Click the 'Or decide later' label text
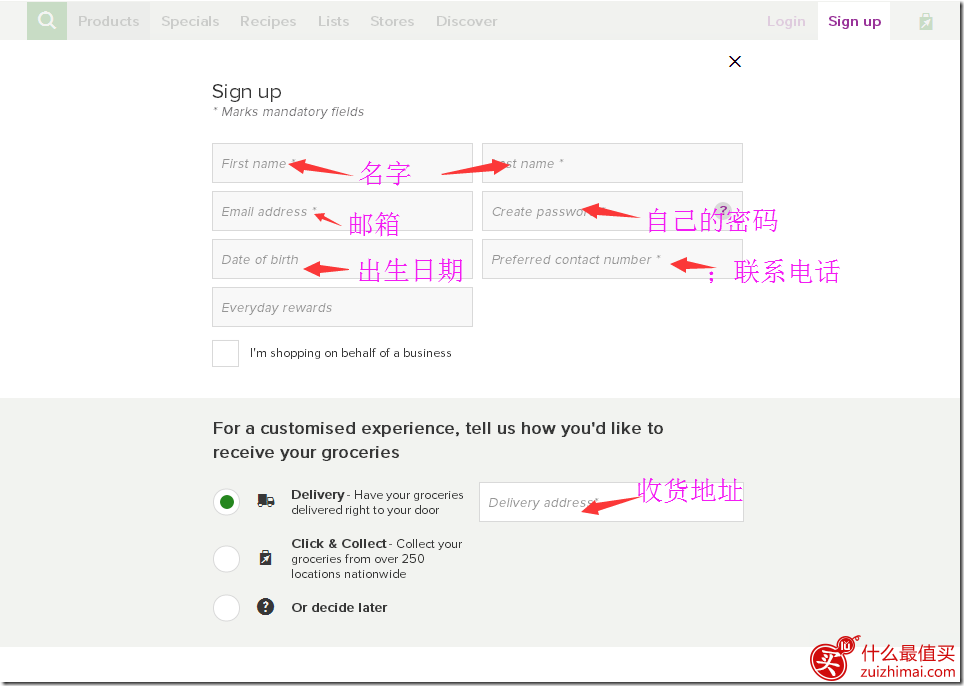The image size is (964, 686). 339,607
